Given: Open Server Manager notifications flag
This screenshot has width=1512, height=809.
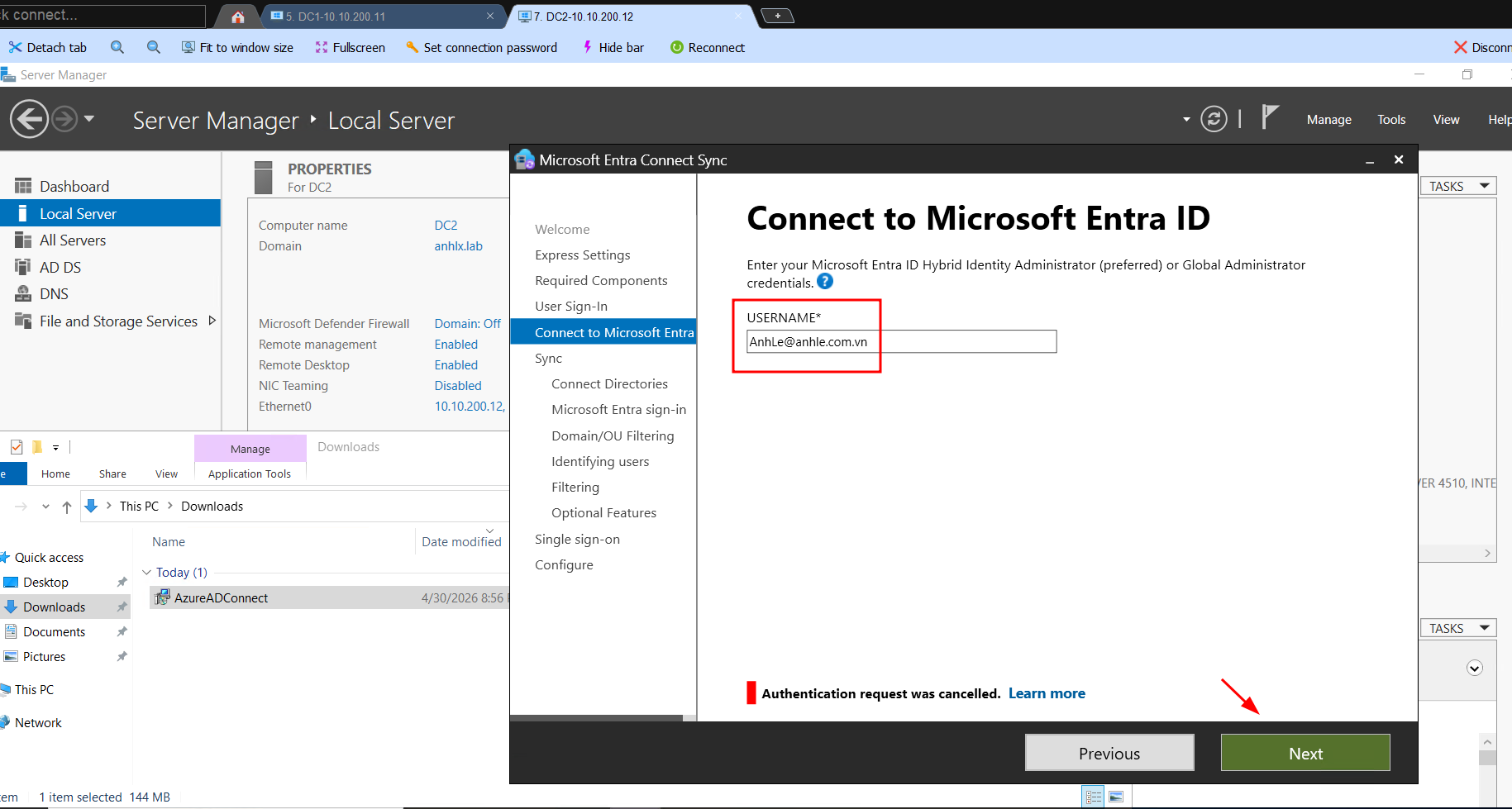Looking at the screenshot, I should (1271, 117).
